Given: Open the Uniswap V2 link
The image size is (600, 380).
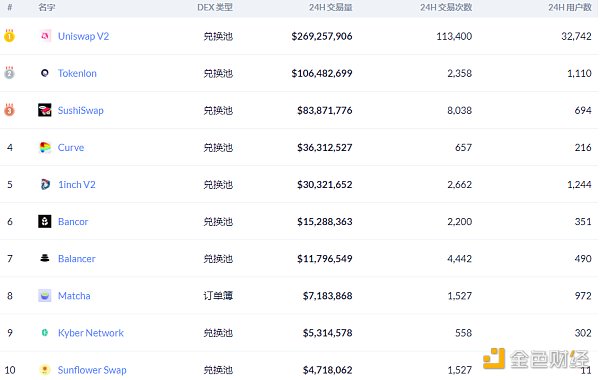Looking at the screenshot, I should pos(83,36).
